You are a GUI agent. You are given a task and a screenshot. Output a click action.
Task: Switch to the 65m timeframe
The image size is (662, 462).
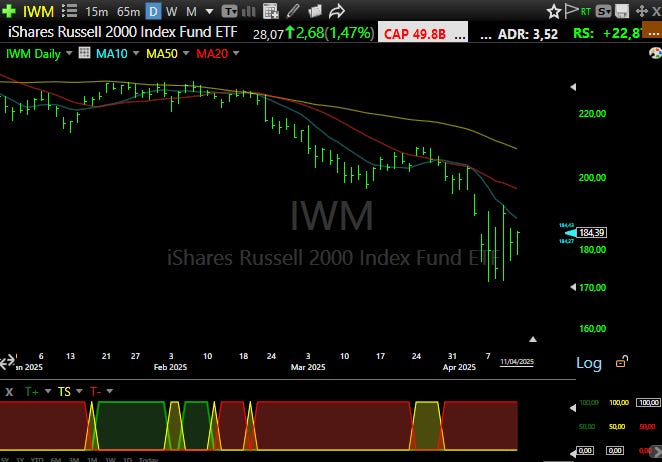[128, 12]
